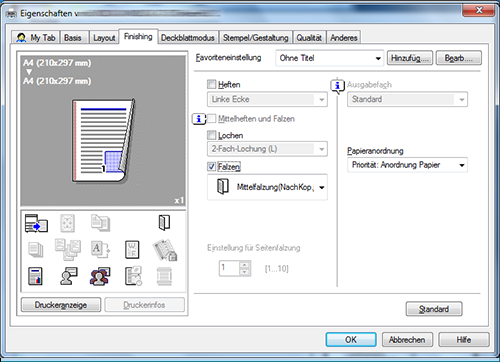Click the Druckeranzeige button
This screenshot has width=500, height=362.
click(61, 305)
